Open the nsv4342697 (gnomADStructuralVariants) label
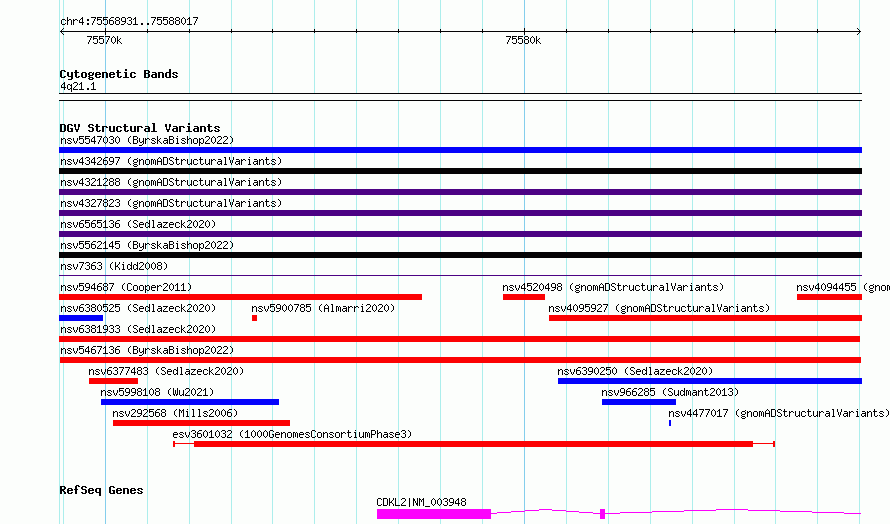Viewport: 890px width, 524px height. pos(171,161)
